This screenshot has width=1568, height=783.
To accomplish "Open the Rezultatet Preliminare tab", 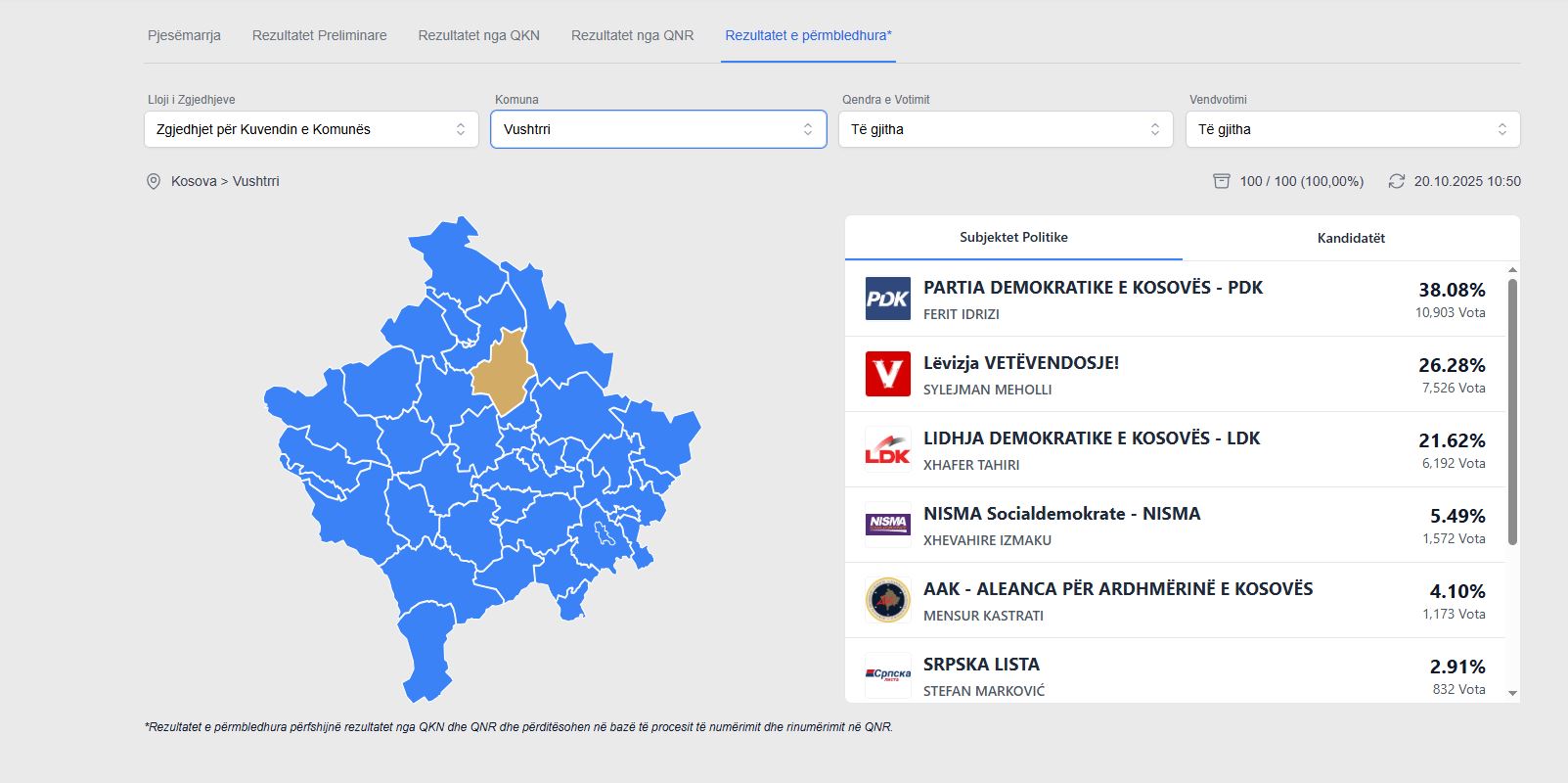I will 319,35.
